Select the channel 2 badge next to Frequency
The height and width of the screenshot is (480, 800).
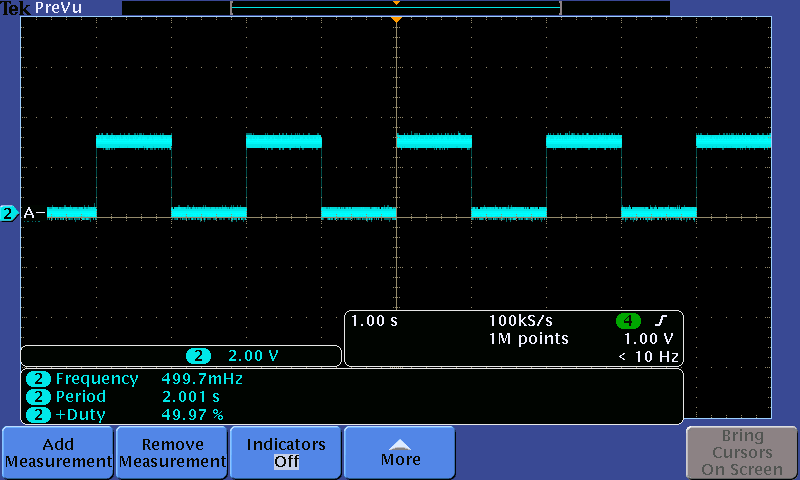click(x=38, y=379)
